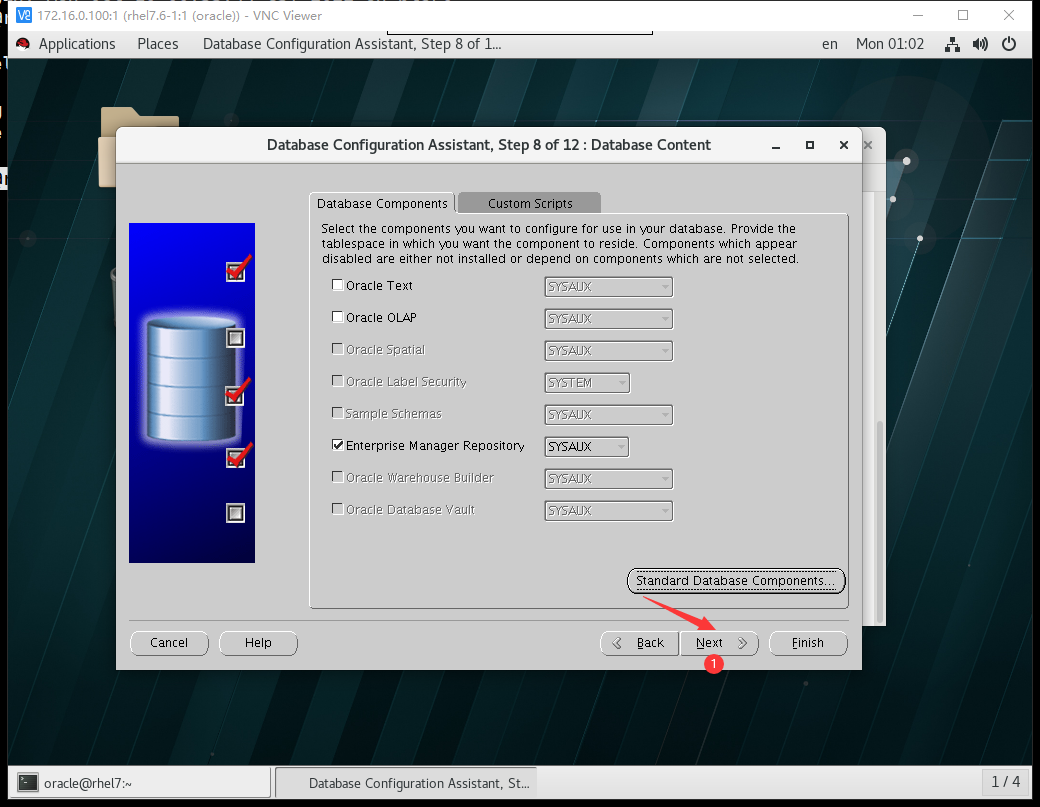Toggle the Oracle Database Vault checkbox

pos(338,509)
